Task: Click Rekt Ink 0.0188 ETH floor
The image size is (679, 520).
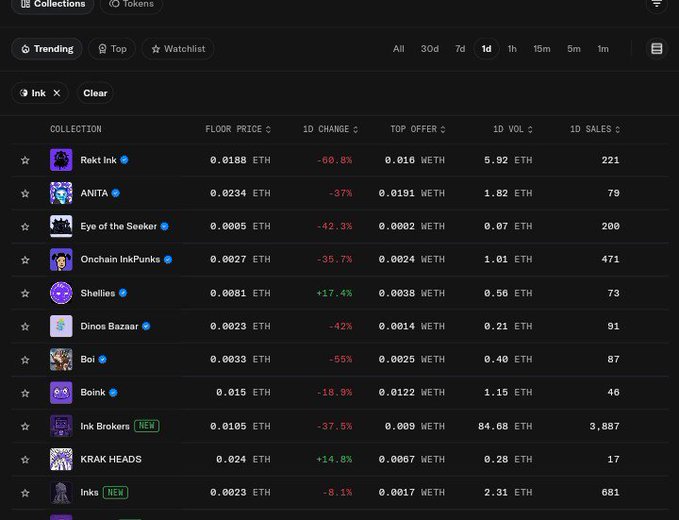Action: tap(240, 160)
